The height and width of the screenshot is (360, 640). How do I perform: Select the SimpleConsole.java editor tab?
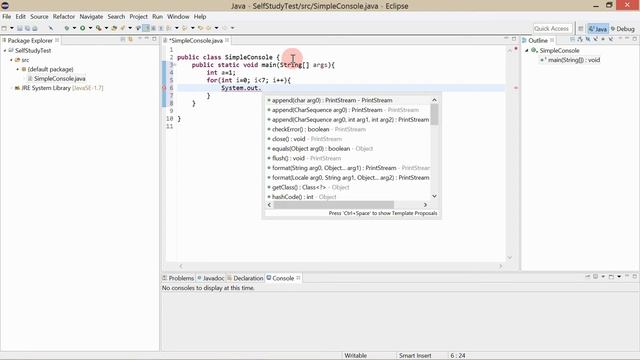coord(196,40)
